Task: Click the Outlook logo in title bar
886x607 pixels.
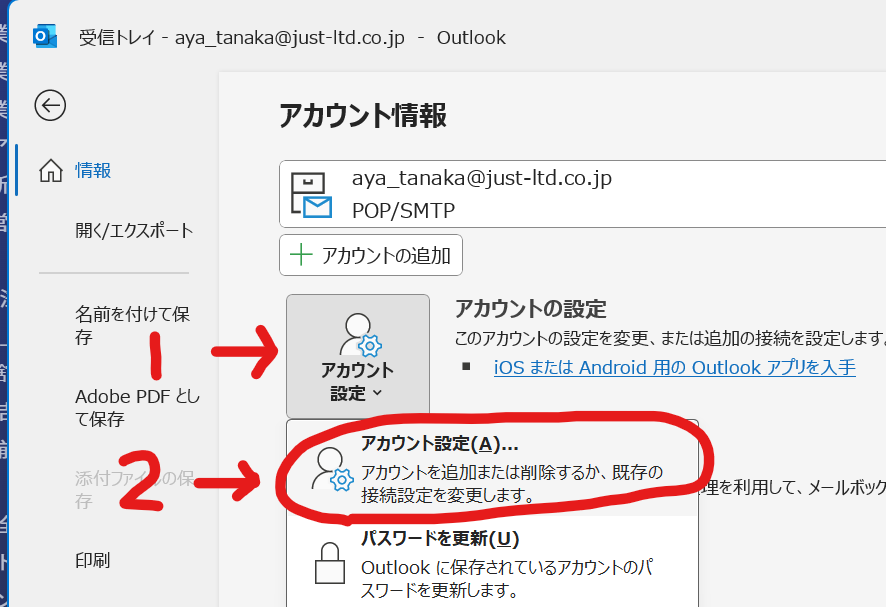Action: 45,37
